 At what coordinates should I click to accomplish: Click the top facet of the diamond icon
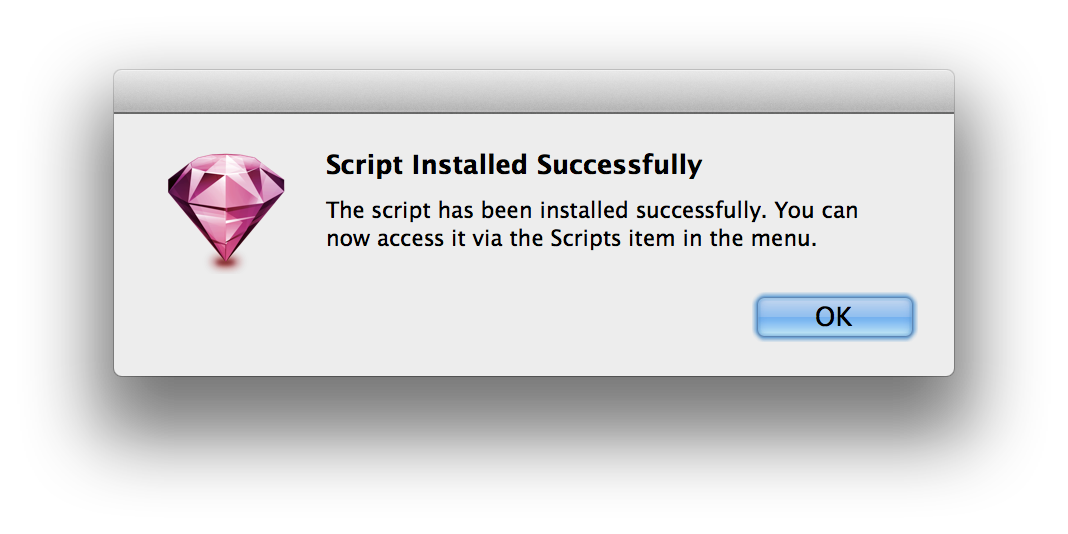coord(225,163)
